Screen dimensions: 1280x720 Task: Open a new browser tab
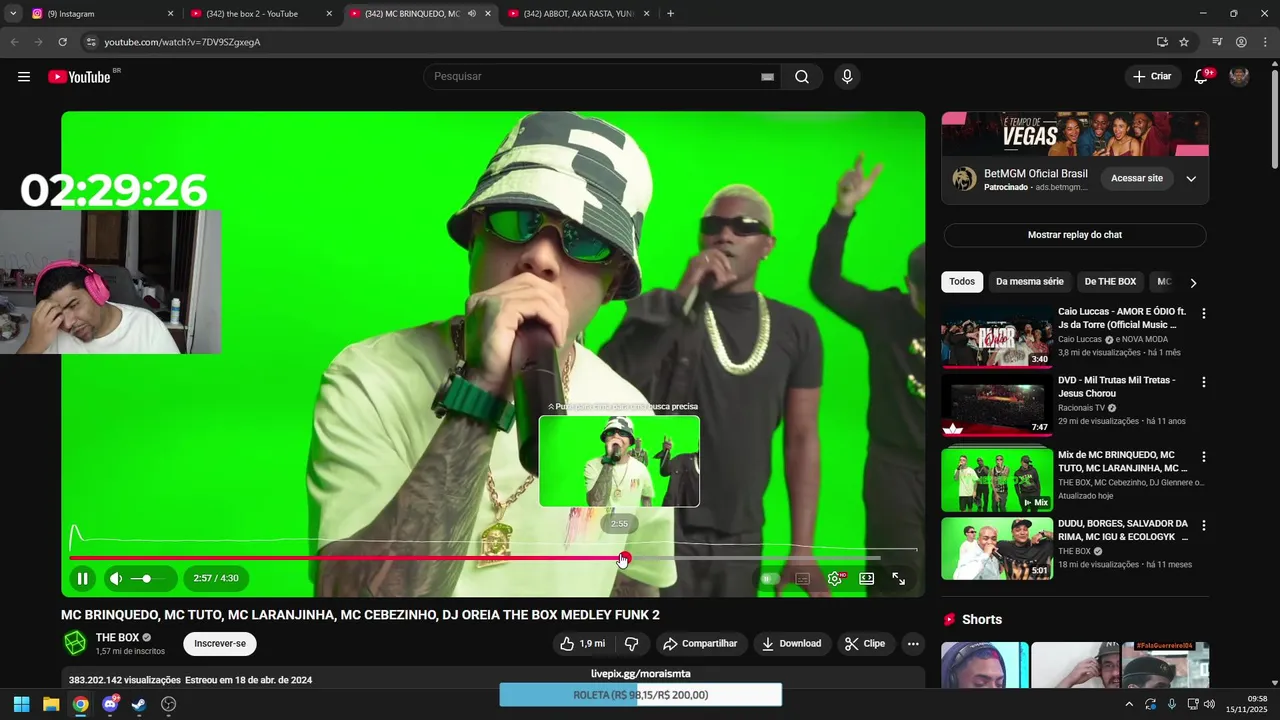coord(670,14)
